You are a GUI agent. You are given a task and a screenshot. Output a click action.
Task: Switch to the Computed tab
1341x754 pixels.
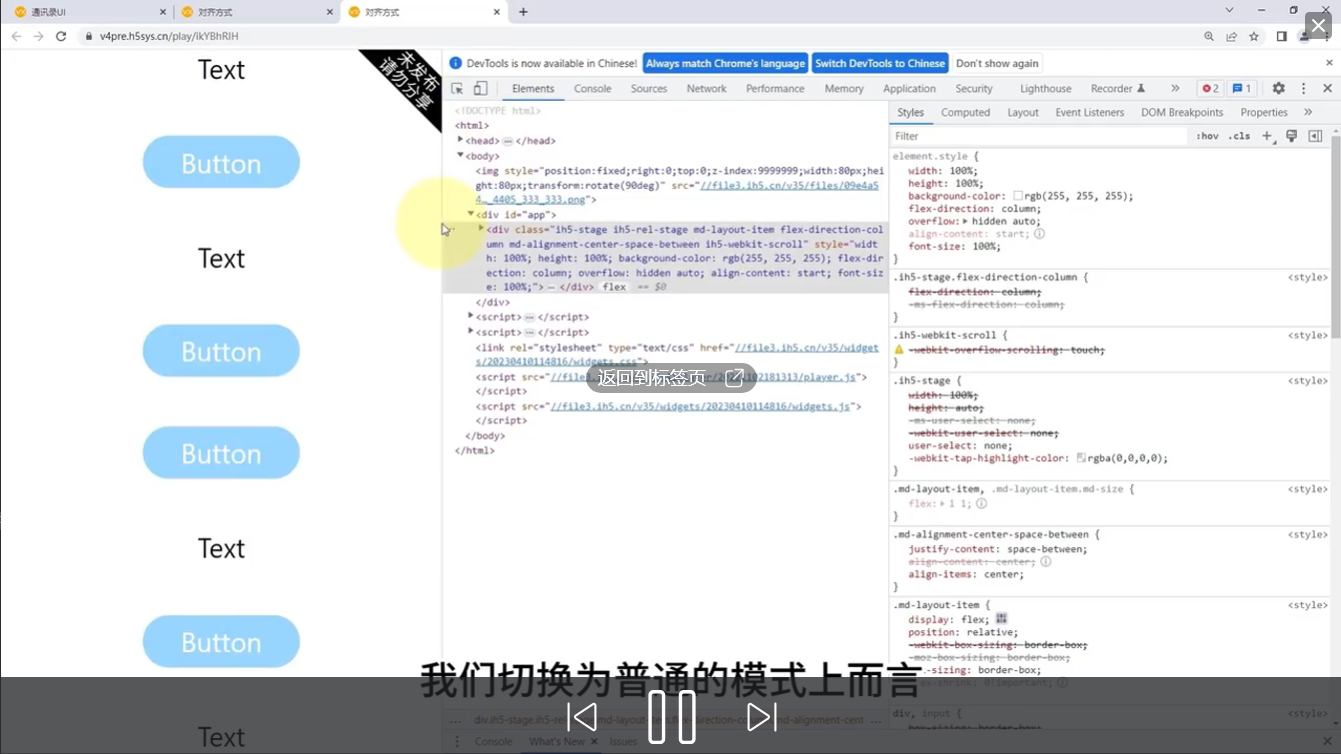click(x=965, y=112)
